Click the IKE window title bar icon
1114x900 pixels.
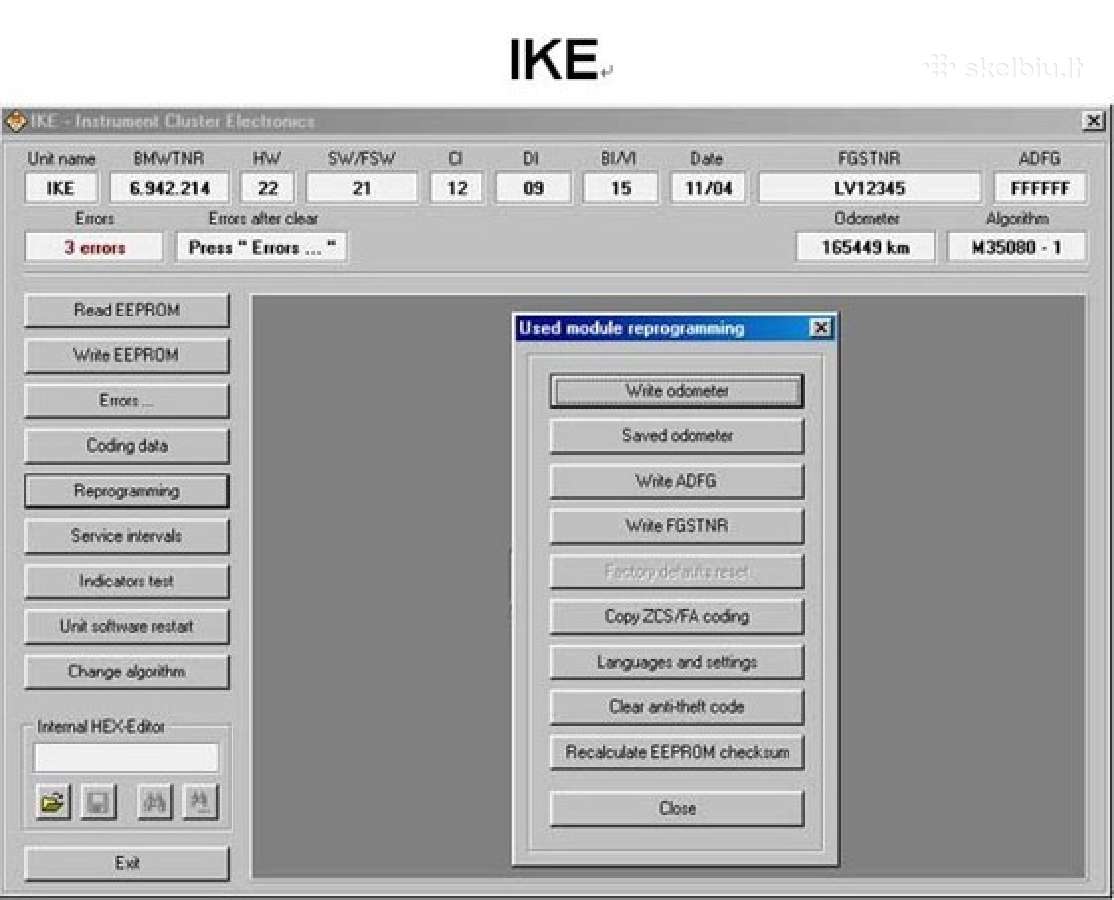click(16, 121)
